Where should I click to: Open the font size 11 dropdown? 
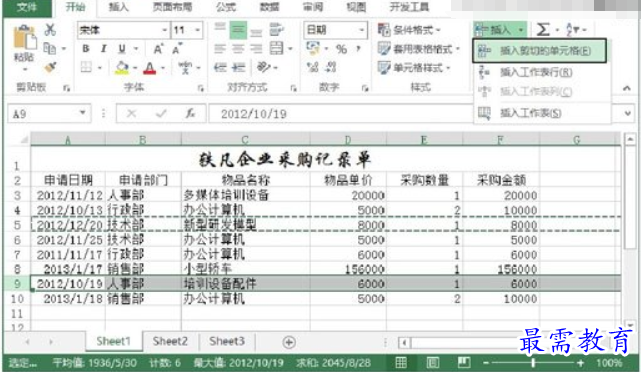tap(197, 30)
